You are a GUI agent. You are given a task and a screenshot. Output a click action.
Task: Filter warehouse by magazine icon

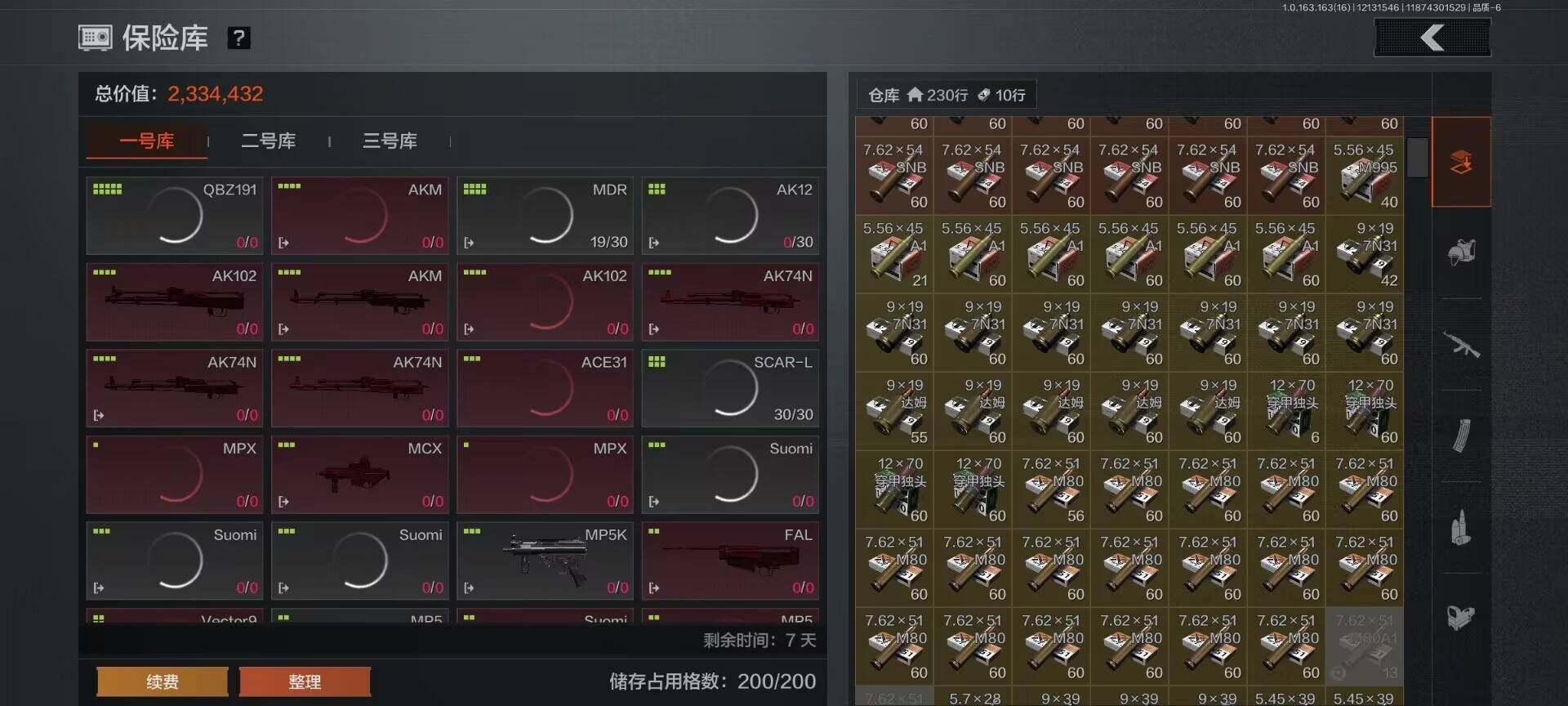pos(1461,436)
